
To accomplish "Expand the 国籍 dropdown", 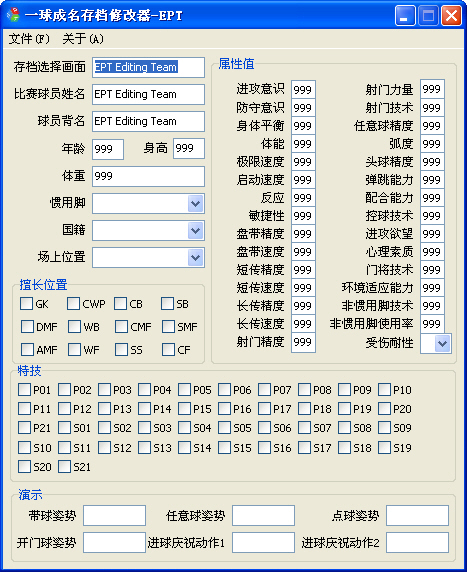I will pos(196,231).
